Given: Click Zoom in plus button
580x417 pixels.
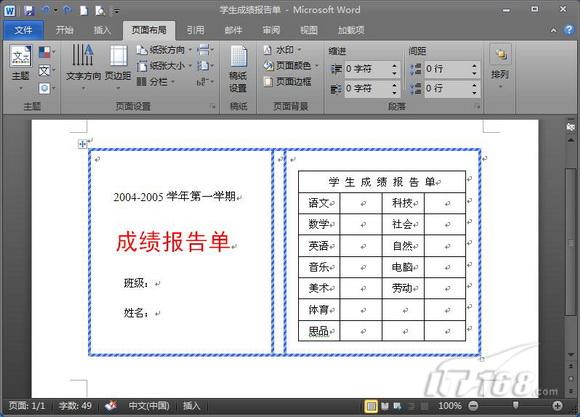Looking at the screenshot, I should tap(557, 406).
